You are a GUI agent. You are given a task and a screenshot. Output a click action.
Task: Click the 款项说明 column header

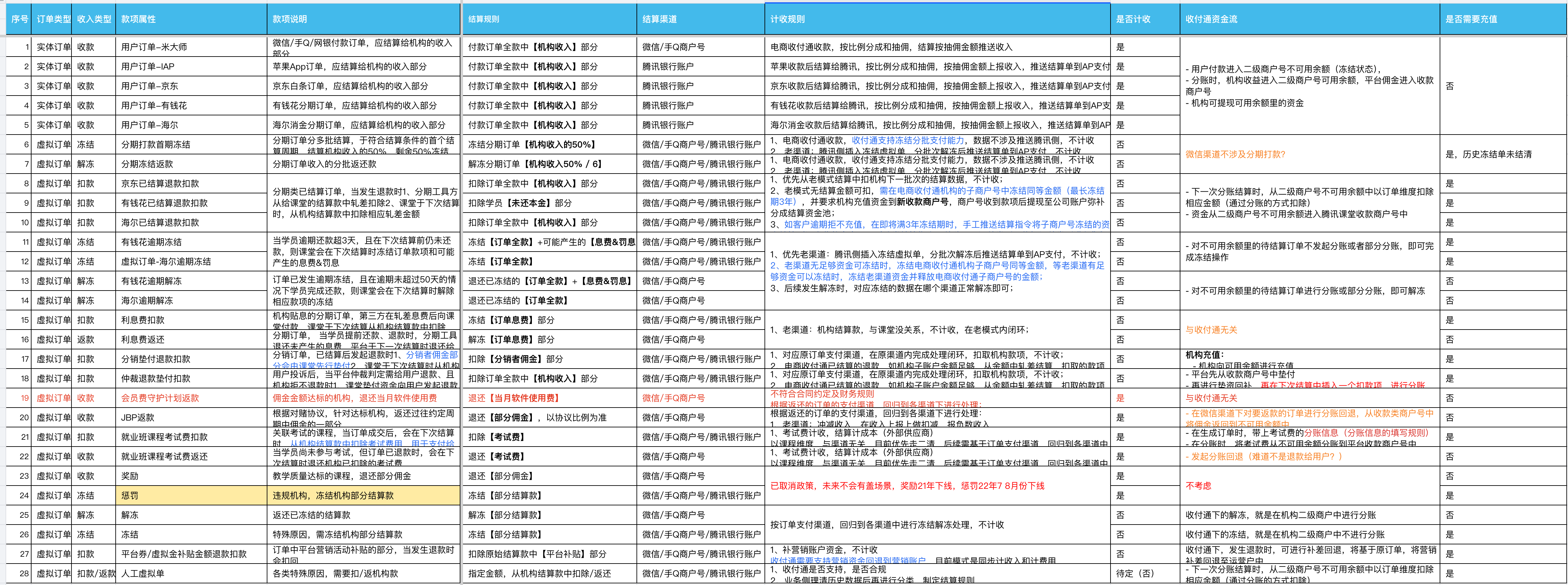point(363,19)
